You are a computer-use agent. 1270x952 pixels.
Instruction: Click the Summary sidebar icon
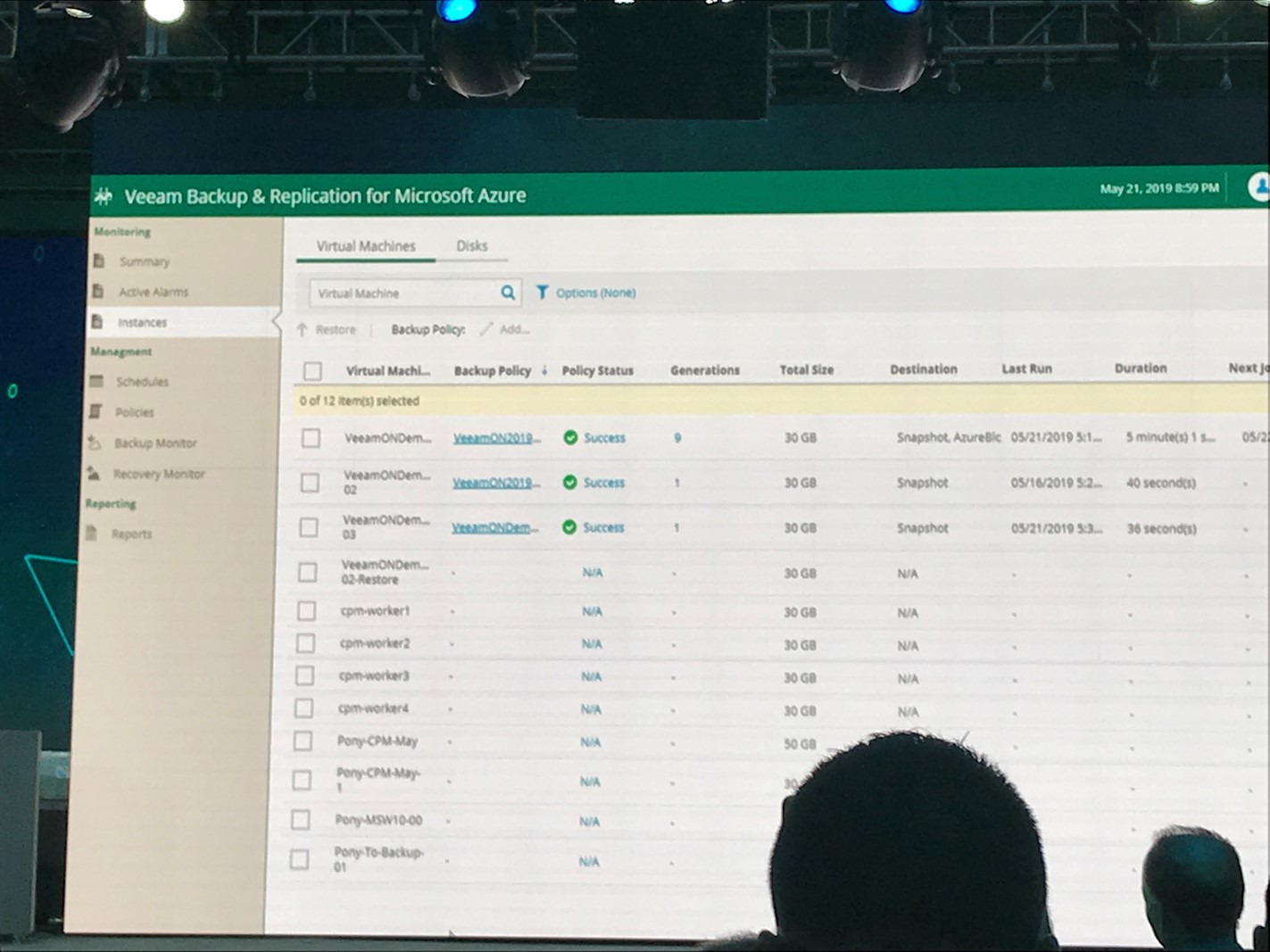click(x=100, y=261)
